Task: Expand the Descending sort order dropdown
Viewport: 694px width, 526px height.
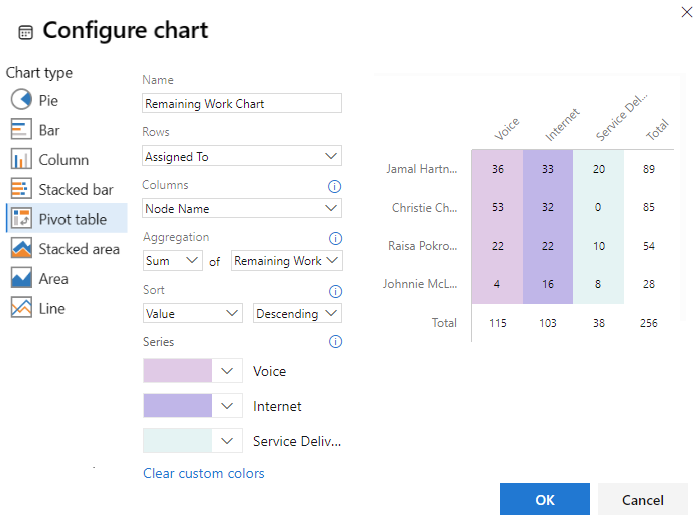Action: coord(297,314)
